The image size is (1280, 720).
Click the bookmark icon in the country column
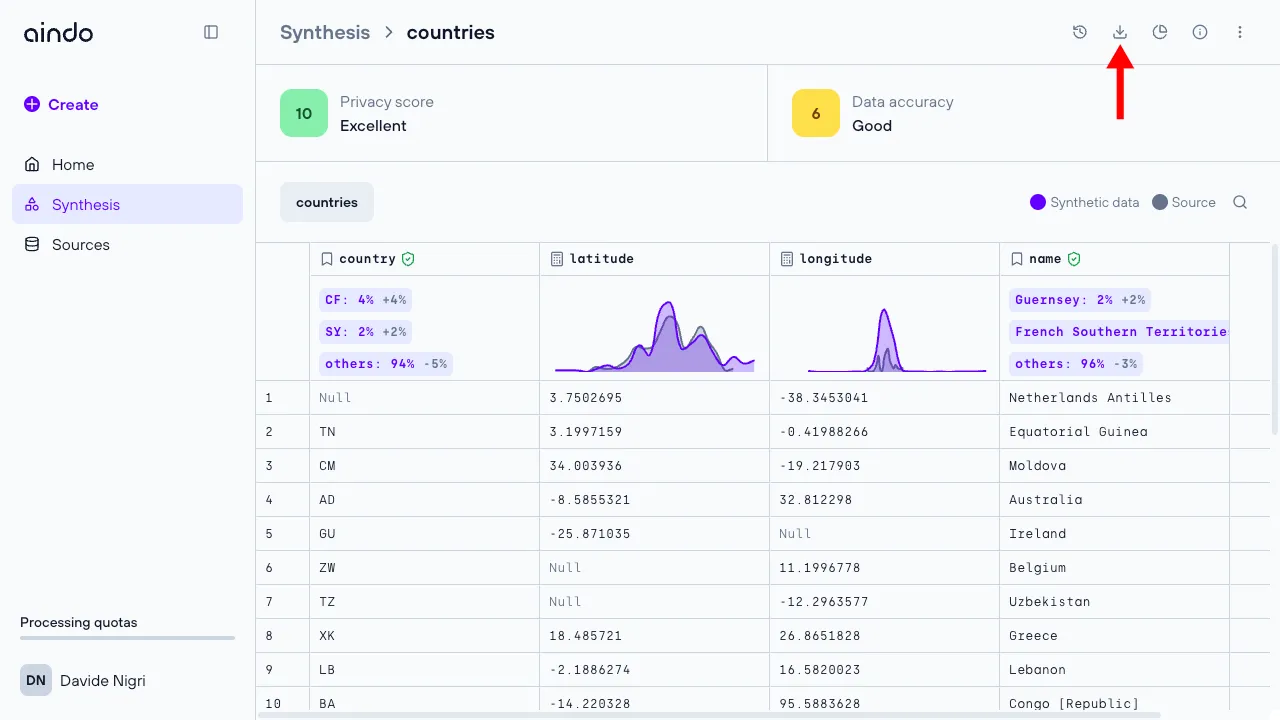326,259
